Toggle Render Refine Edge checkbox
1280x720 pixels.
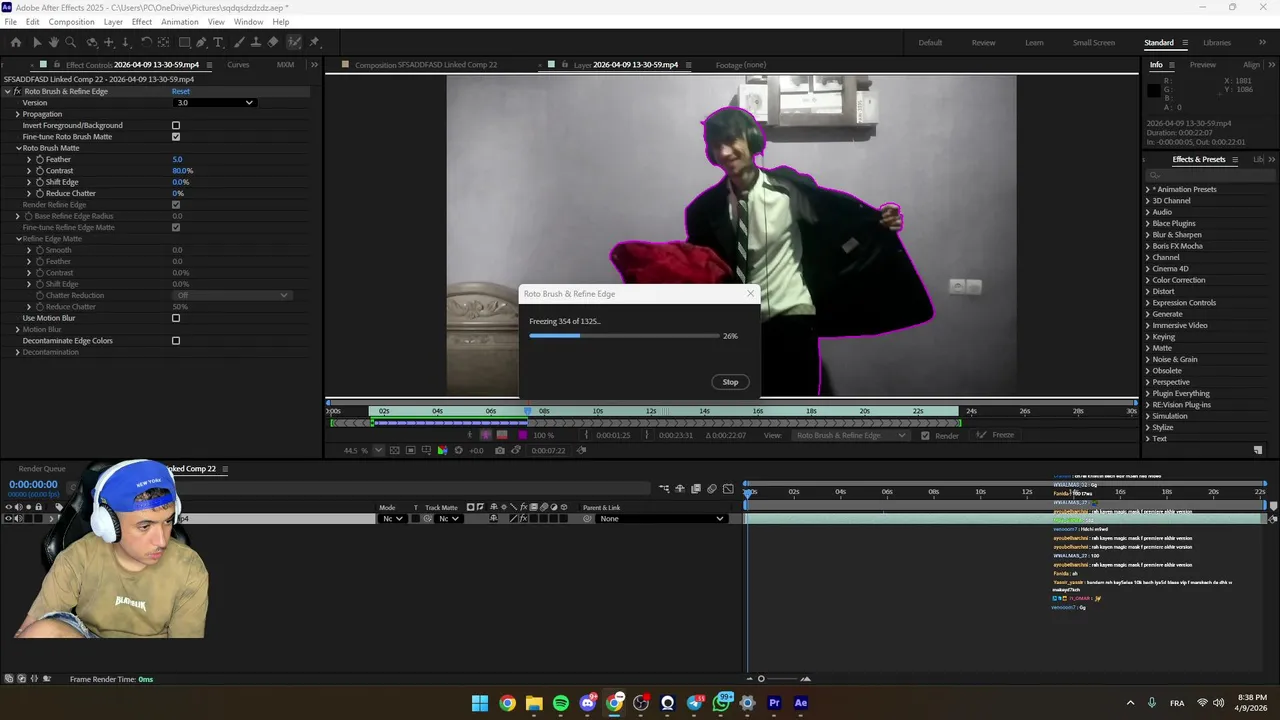tap(176, 205)
